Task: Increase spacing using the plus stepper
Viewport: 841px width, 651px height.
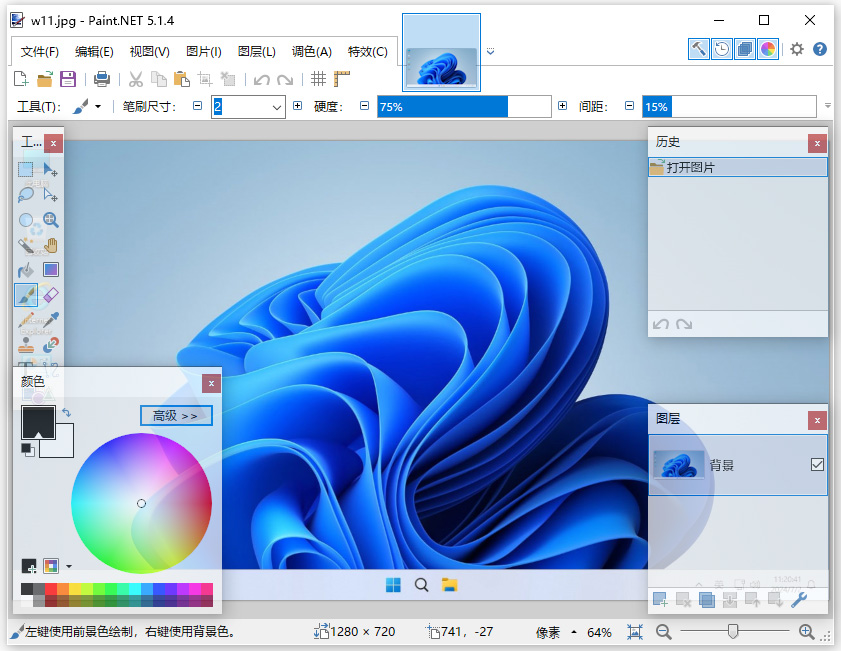Action: [x=561, y=106]
